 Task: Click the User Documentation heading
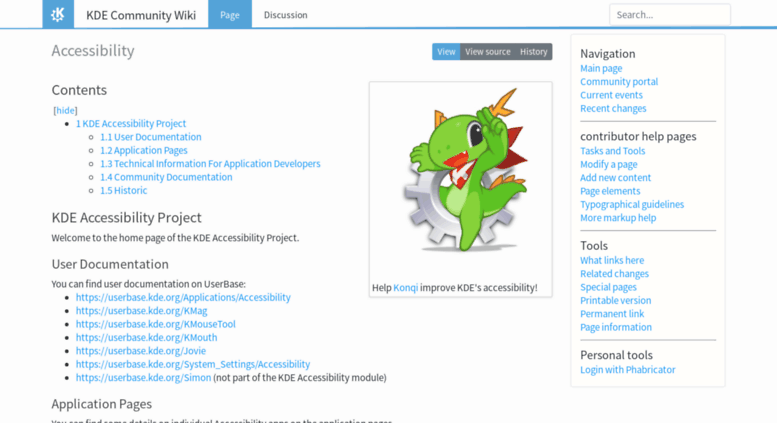[x=110, y=264]
